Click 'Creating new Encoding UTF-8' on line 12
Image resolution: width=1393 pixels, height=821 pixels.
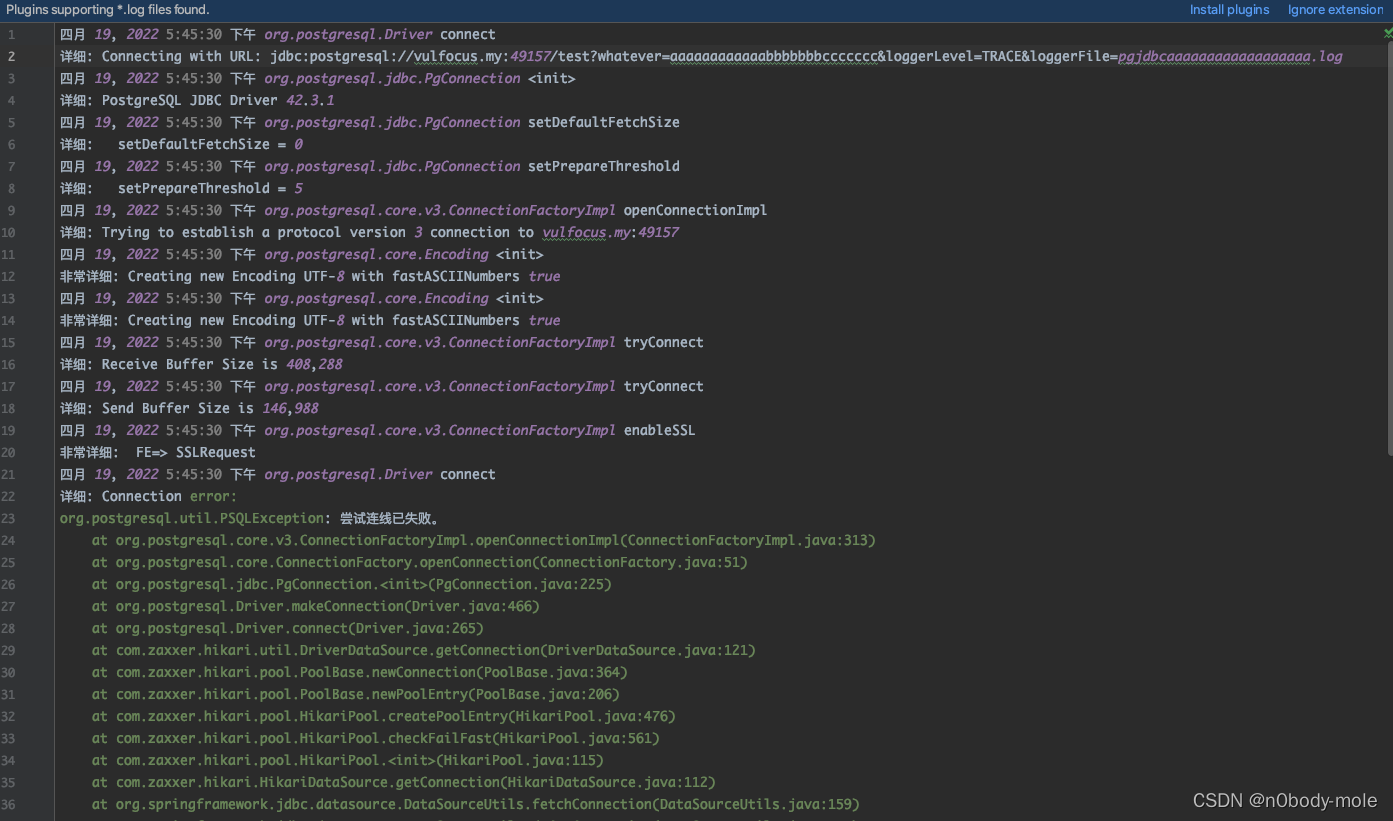coord(236,276)
